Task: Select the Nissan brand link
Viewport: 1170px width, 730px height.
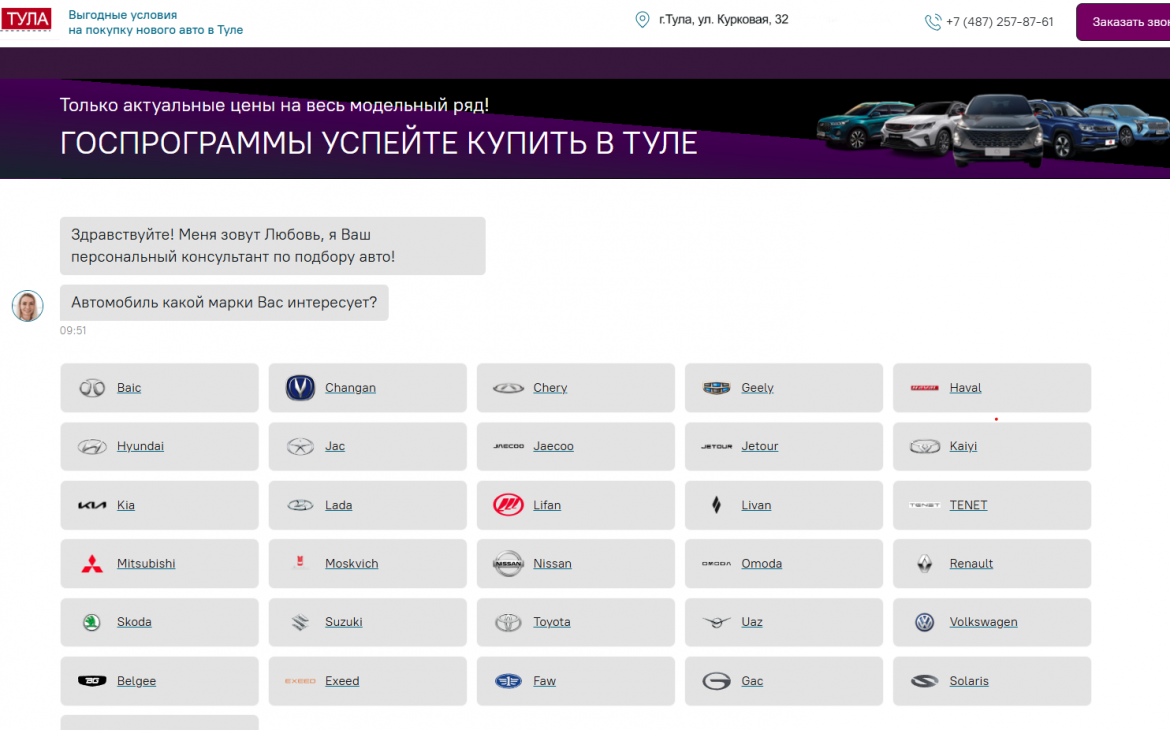Action: click(x=552, y=564)
